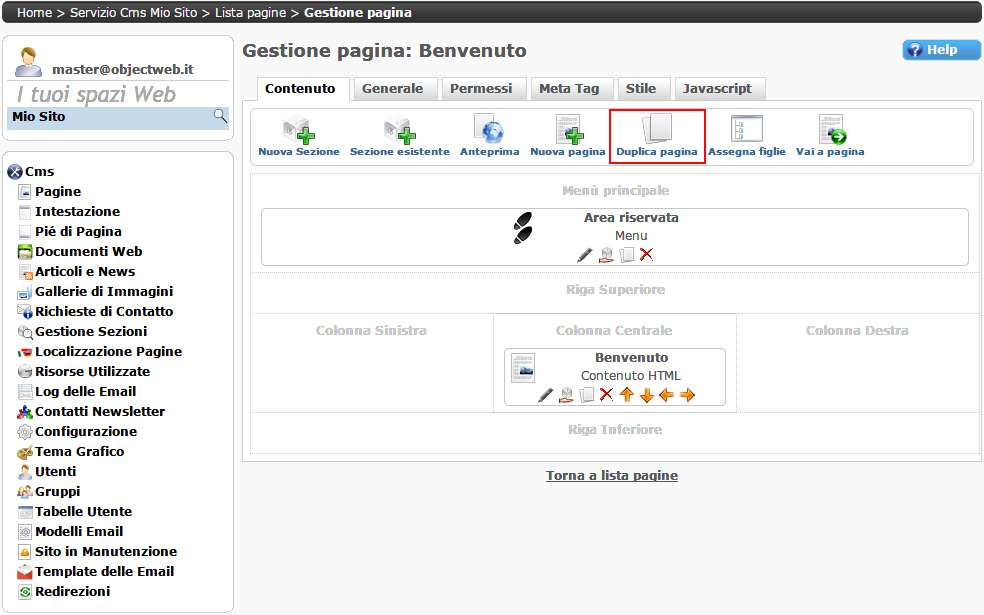Click the search magnifier beside Mio Sito
The image size is (984, 615).
pos(220,117)
